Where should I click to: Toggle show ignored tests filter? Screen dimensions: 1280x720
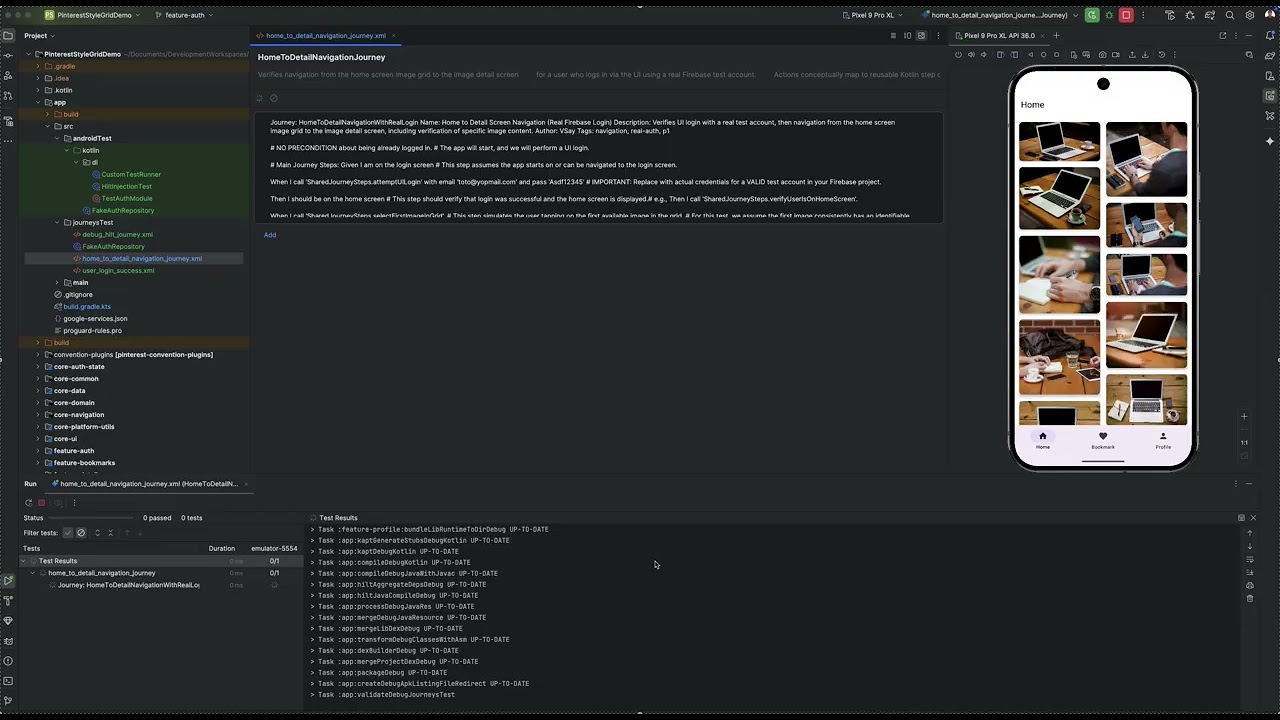[81, 533]
